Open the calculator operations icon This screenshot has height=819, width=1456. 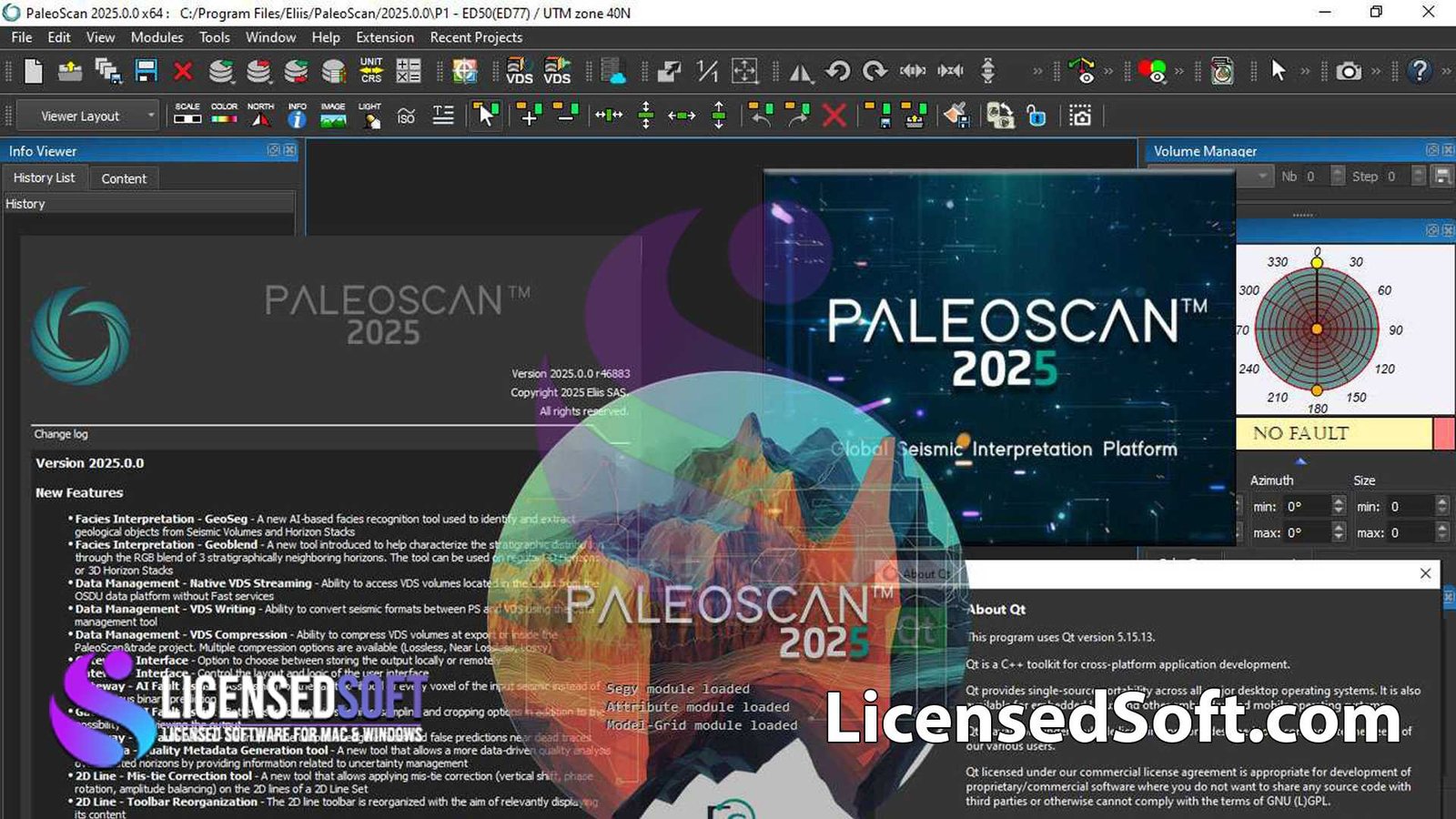[409, 71]
